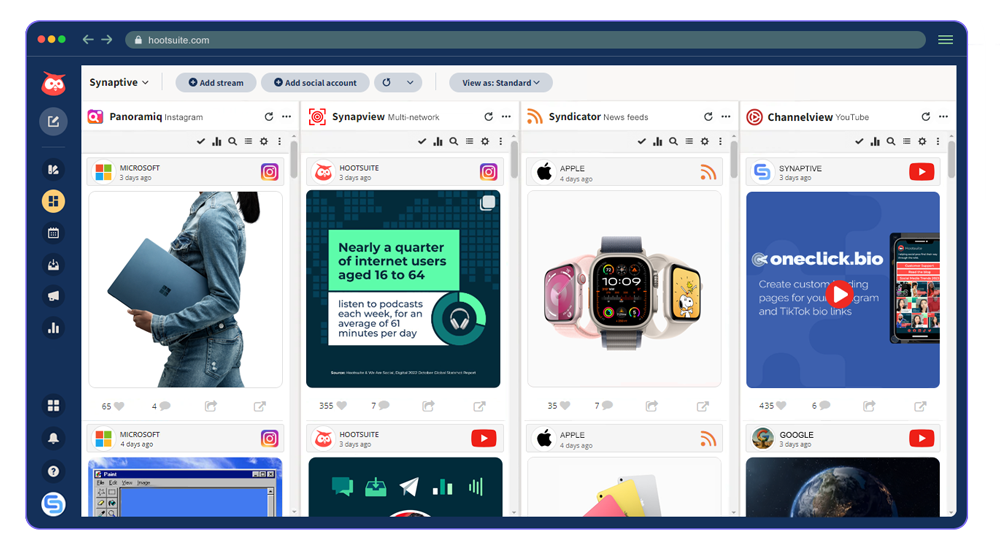1000x555 pixels.
Task: Open comments on Hootsuite post with 7 comments
Action: point(384,406)
